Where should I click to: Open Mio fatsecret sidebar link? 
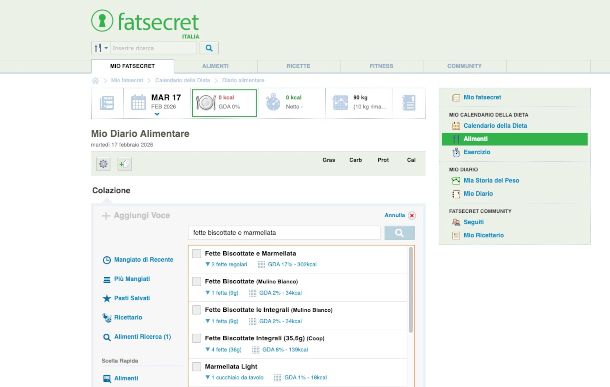pos(482,98)
